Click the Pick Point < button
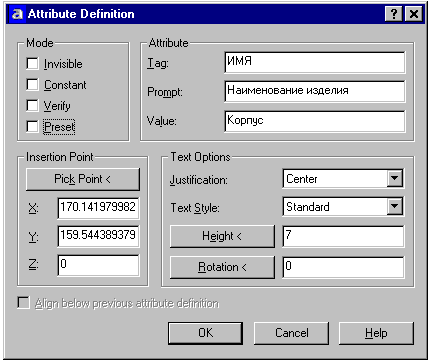Image resolution: width=432 pixels, height=362 pixels. click(83, 179)
